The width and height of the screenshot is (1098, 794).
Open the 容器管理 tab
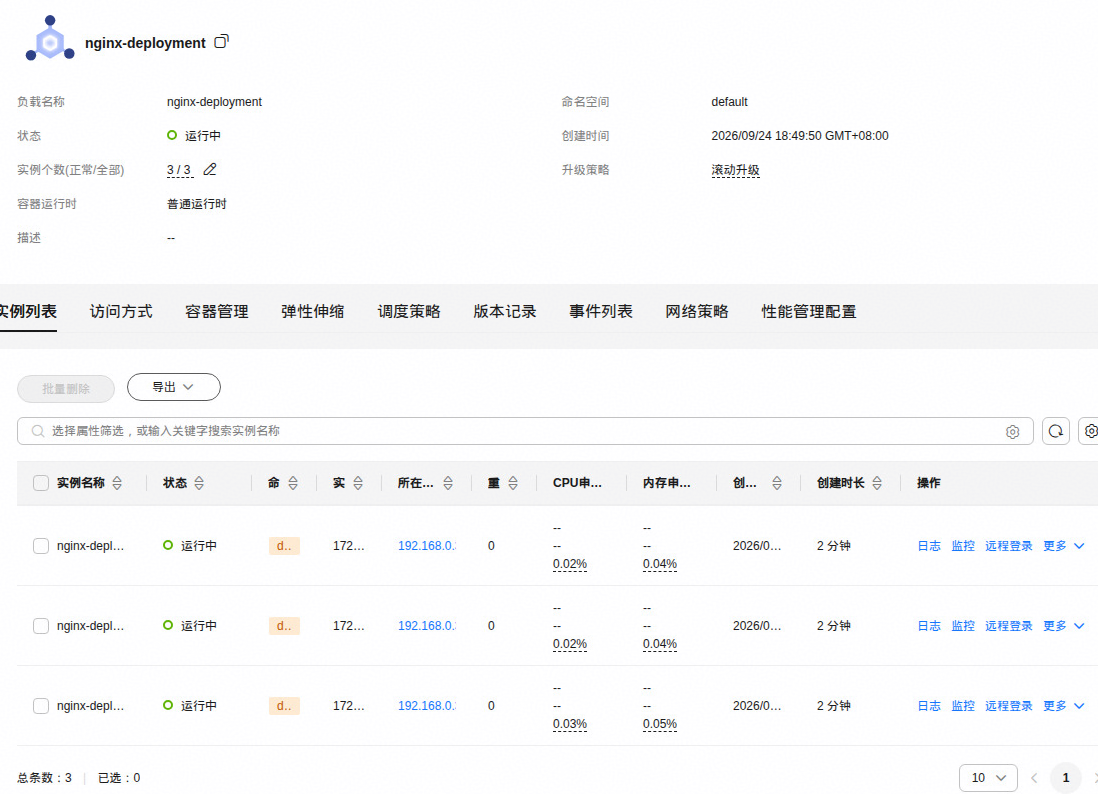(x=217, y=312)
